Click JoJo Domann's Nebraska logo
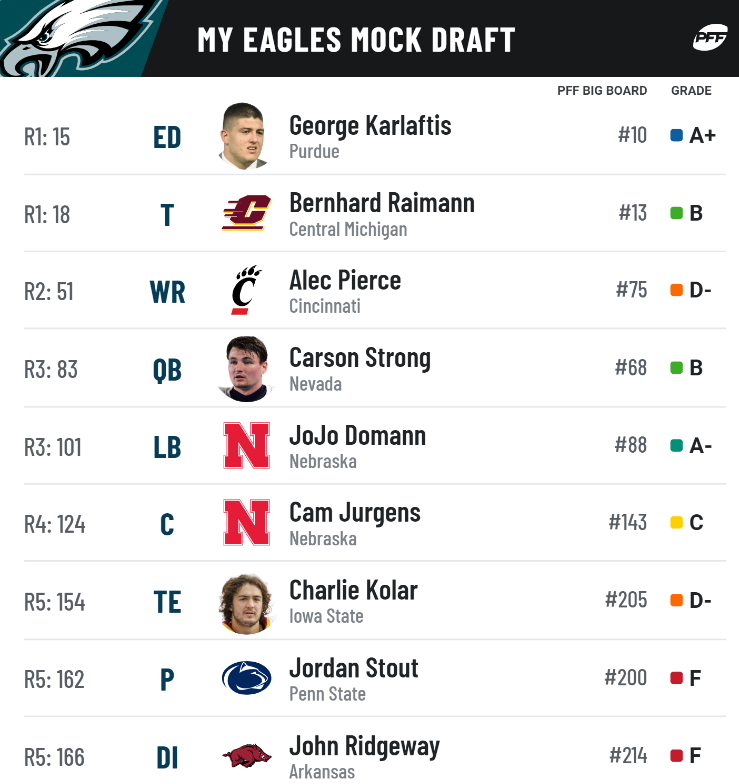739x784 pixels. click(246, 445)
